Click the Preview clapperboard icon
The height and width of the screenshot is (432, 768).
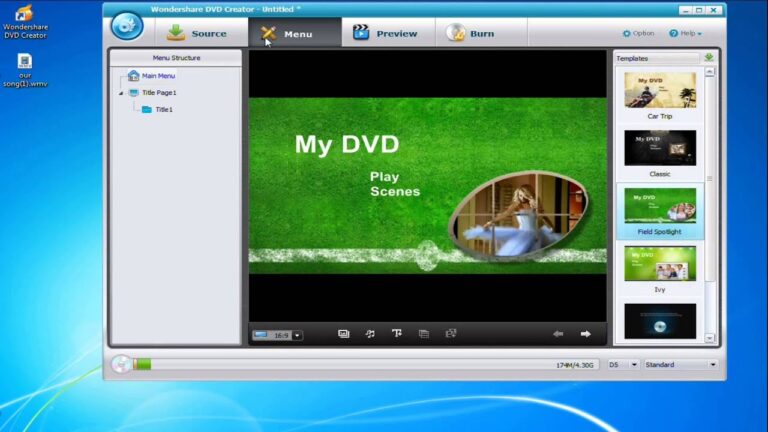[x=361, y=32]
